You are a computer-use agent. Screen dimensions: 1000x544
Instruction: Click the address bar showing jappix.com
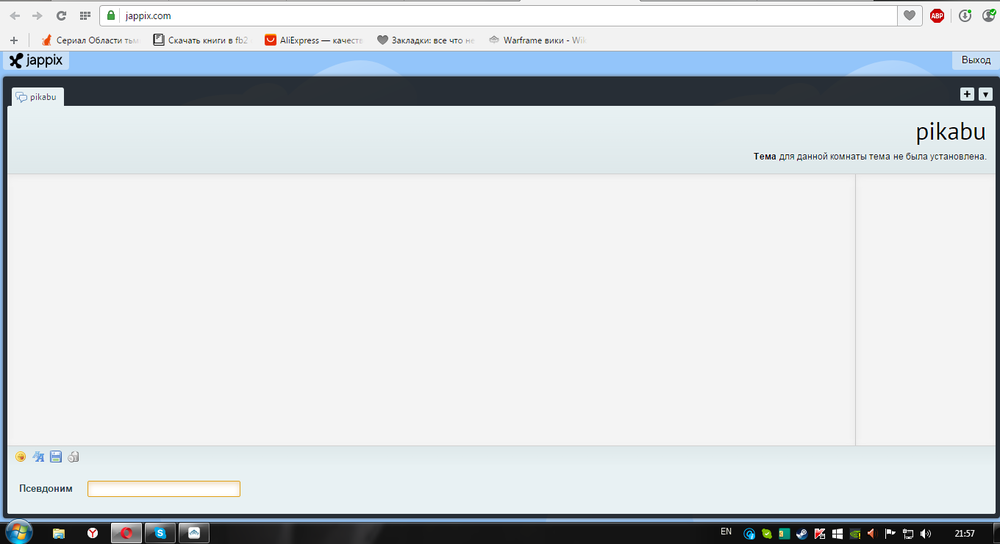[x=500, y=16]
